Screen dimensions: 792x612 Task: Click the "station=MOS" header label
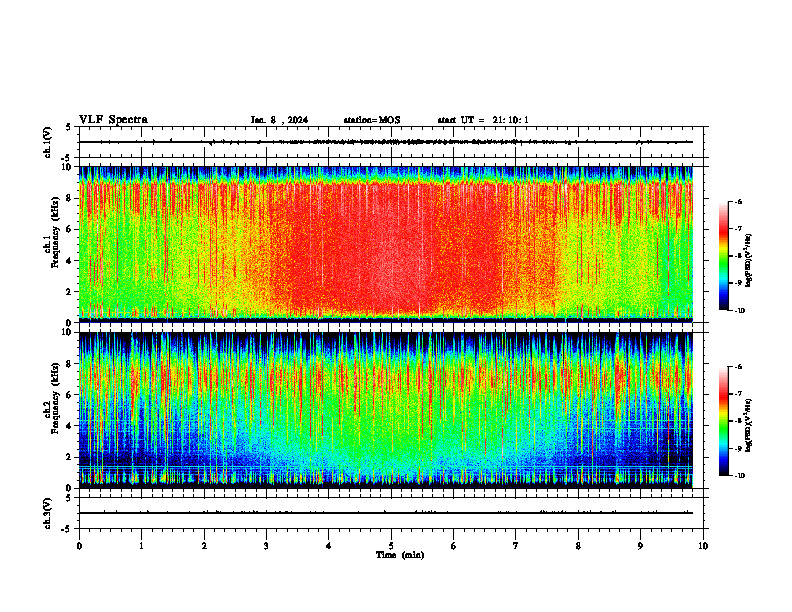(372, 120)
